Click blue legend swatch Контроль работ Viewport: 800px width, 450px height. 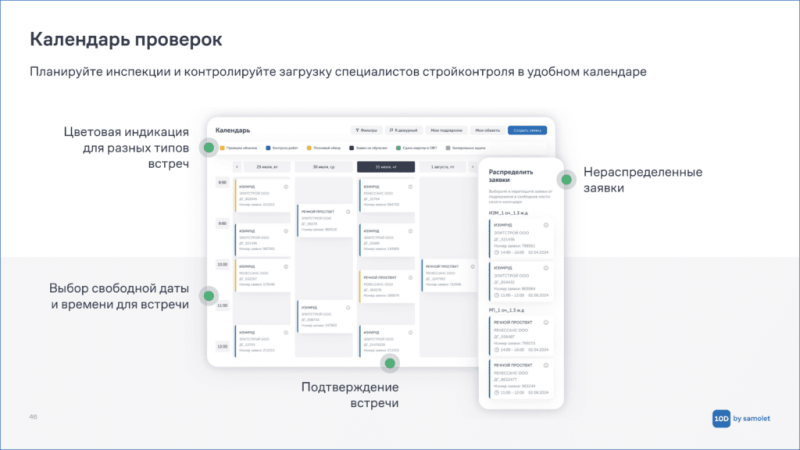click(268, 148)
